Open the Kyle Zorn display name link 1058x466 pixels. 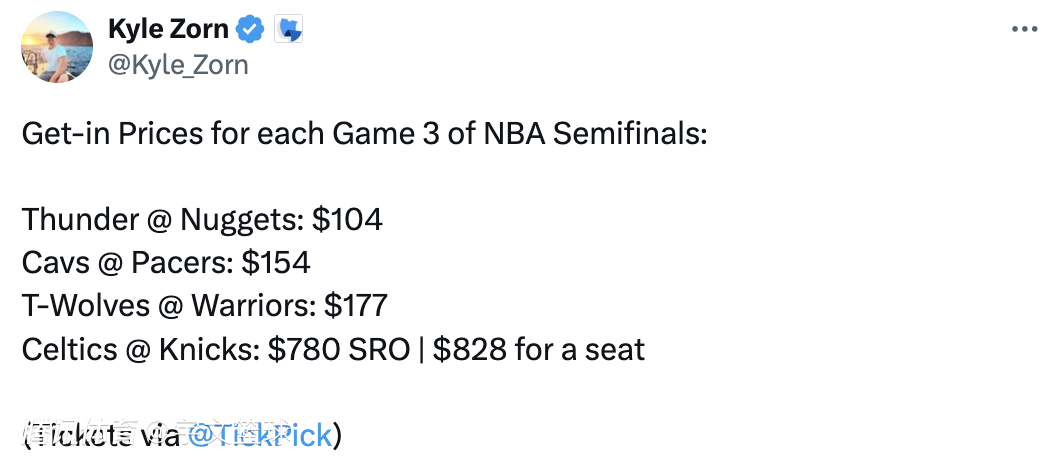pyautogui.click(x=168, y=30)
